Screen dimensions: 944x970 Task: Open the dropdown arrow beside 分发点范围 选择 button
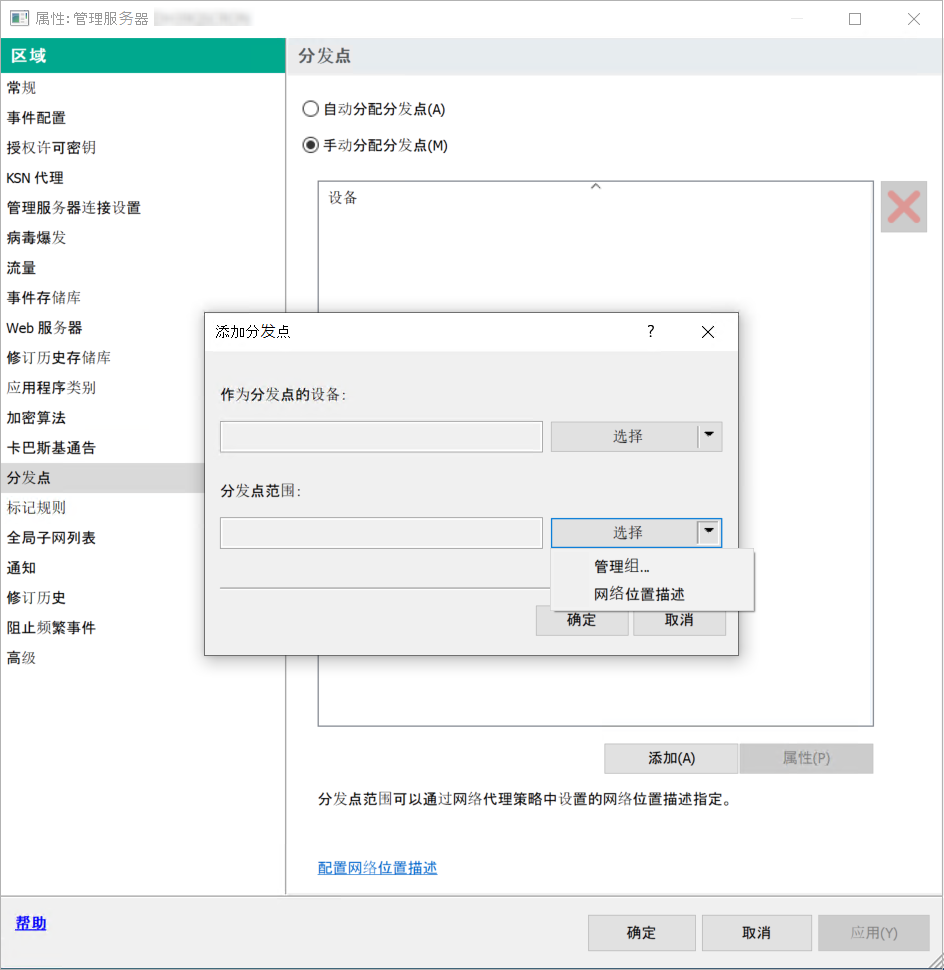[709, 532]
